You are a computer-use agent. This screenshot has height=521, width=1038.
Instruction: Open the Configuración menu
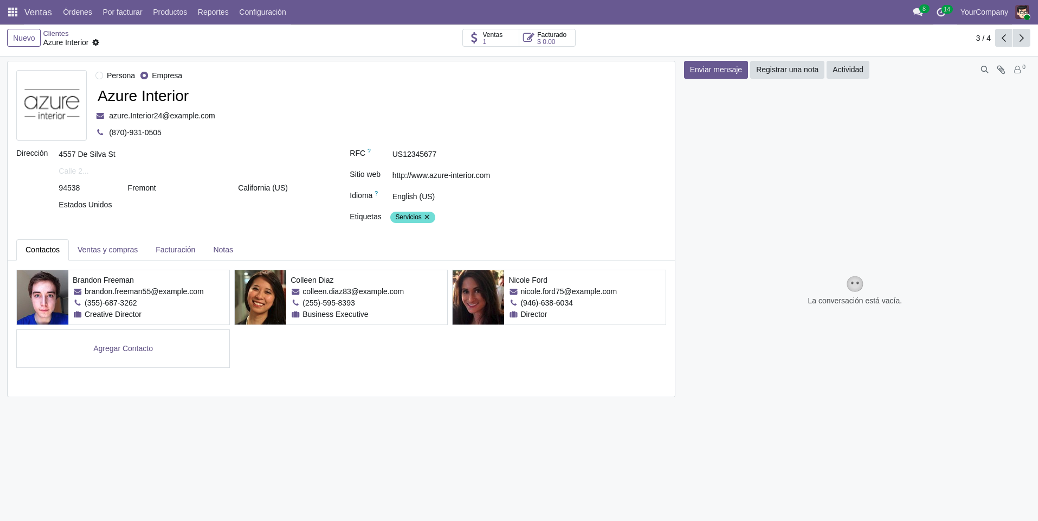click(263, 12)
